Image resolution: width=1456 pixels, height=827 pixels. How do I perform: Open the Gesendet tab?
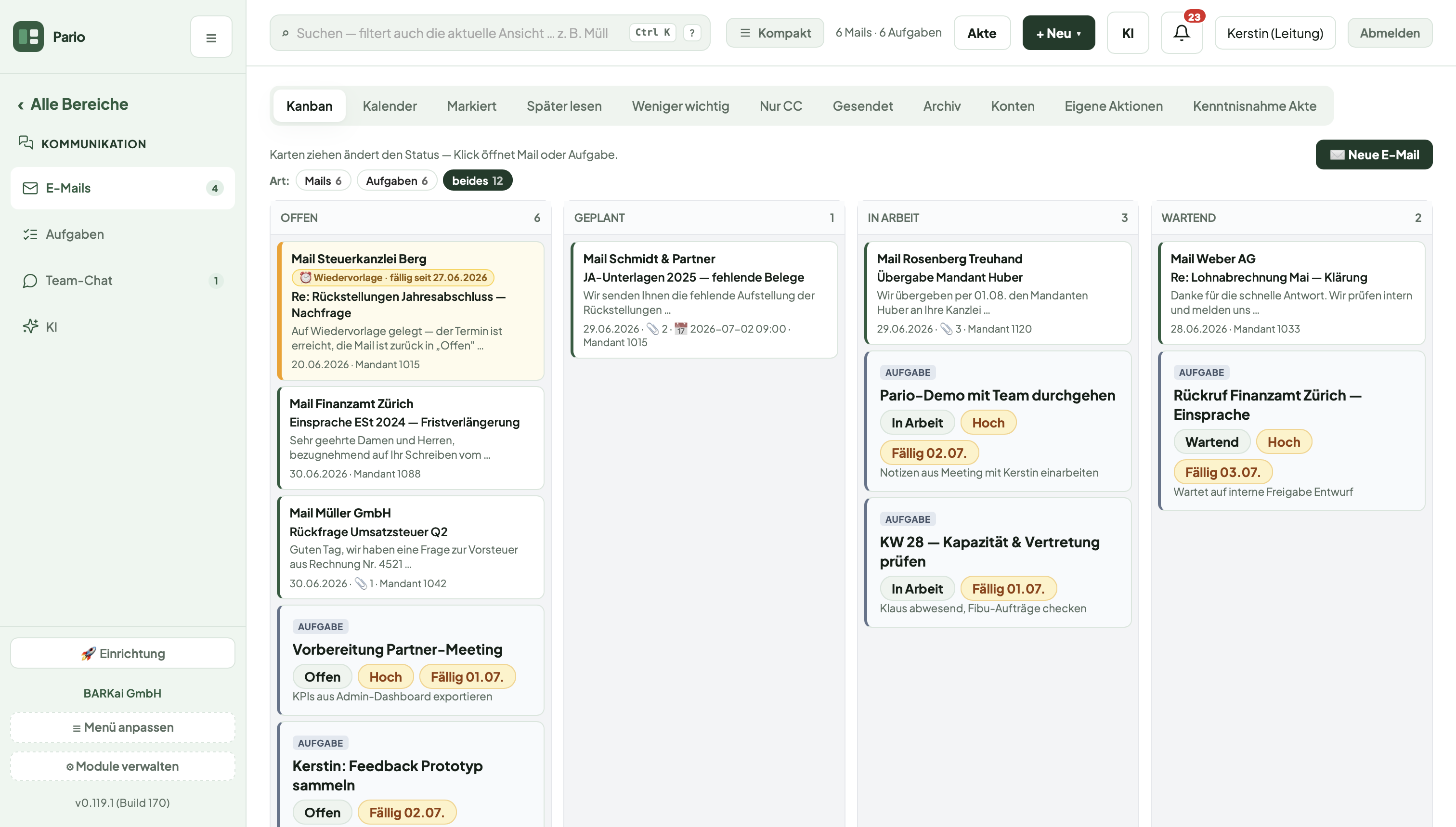pyautogui.click(x=862, y=105)
